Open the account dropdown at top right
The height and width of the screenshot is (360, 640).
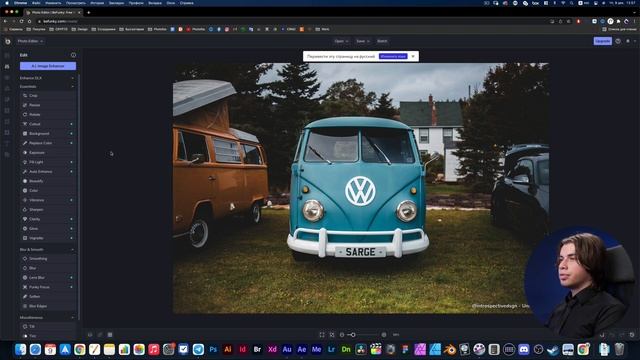click(630, 41)
